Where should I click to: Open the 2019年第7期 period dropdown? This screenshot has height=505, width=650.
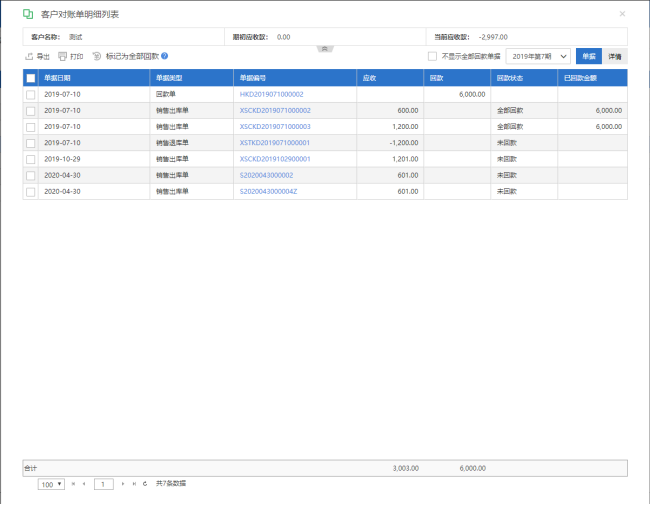[538, 56]
